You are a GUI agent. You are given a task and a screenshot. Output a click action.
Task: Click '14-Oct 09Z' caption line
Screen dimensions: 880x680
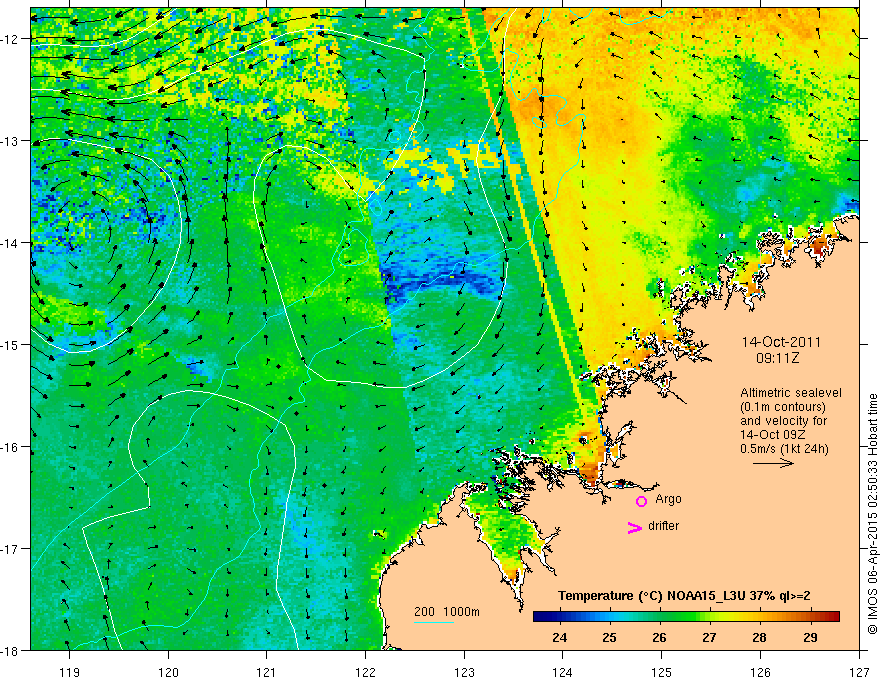tap(774, 435)
